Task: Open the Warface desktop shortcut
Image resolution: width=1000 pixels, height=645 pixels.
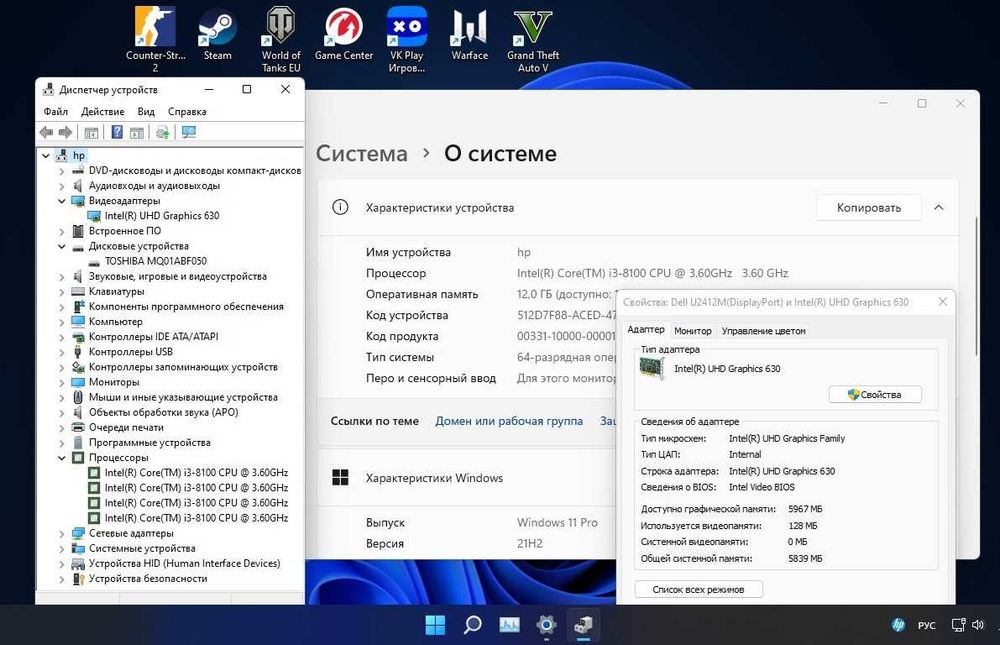Action: pos(469,35)
